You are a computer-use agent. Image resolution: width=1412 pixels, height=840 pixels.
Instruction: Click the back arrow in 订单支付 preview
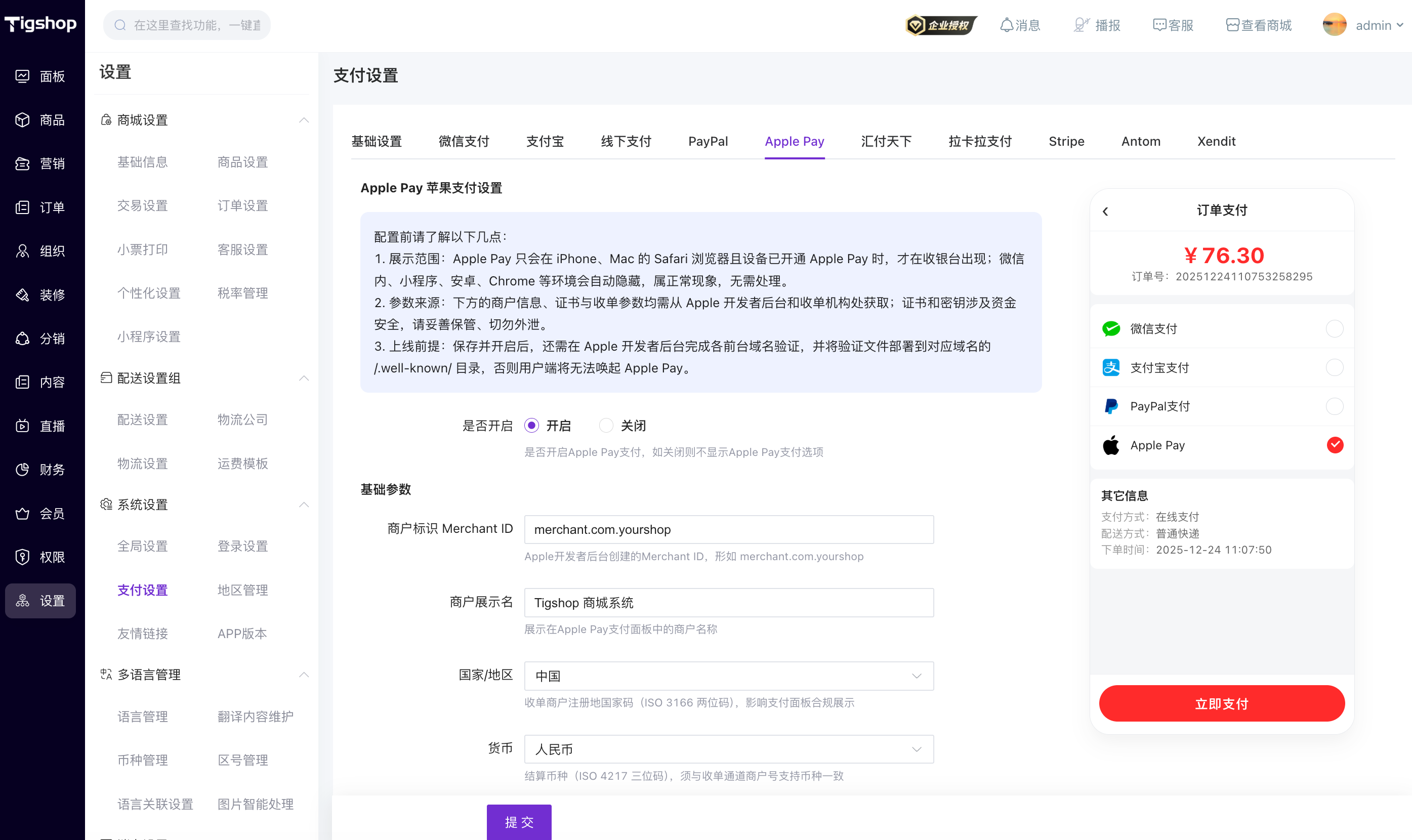pyautogui.click(x=1105, y=211)
